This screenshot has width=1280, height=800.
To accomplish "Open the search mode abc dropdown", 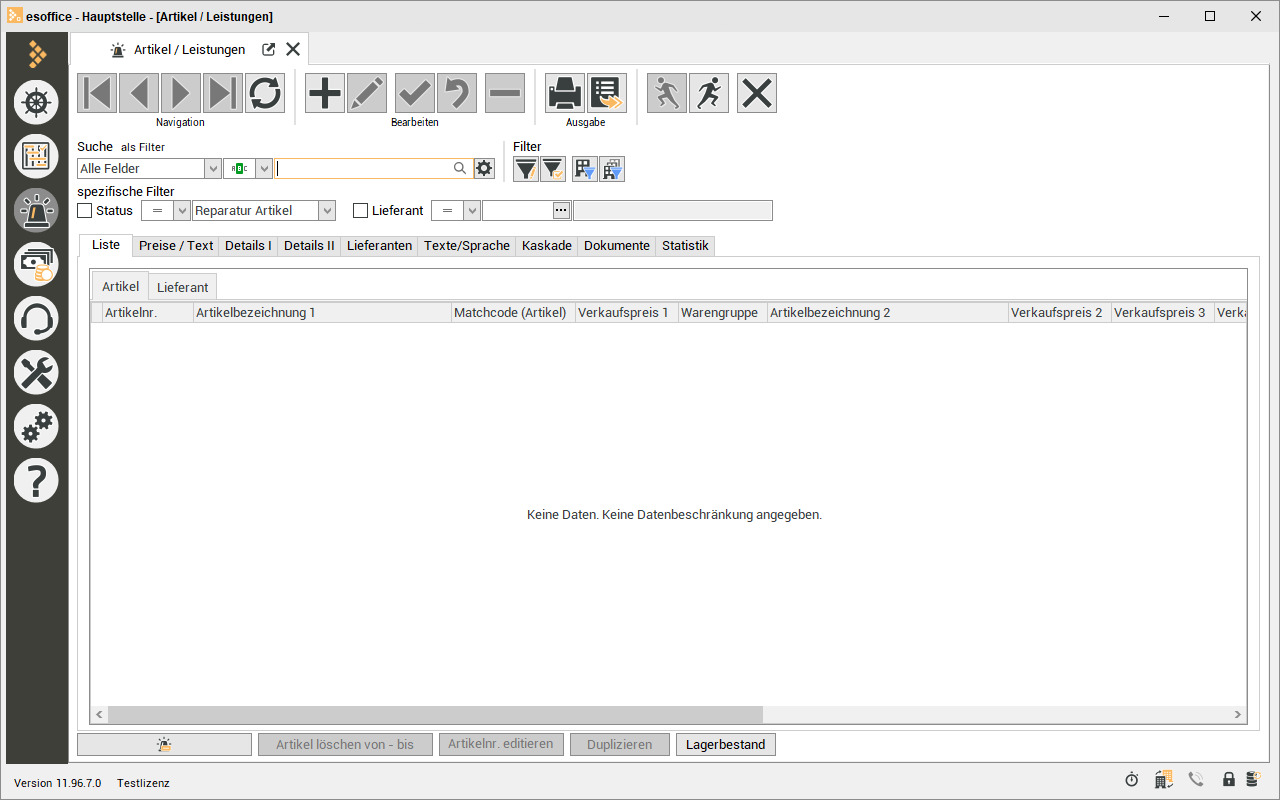I will (x=264, y=169).
